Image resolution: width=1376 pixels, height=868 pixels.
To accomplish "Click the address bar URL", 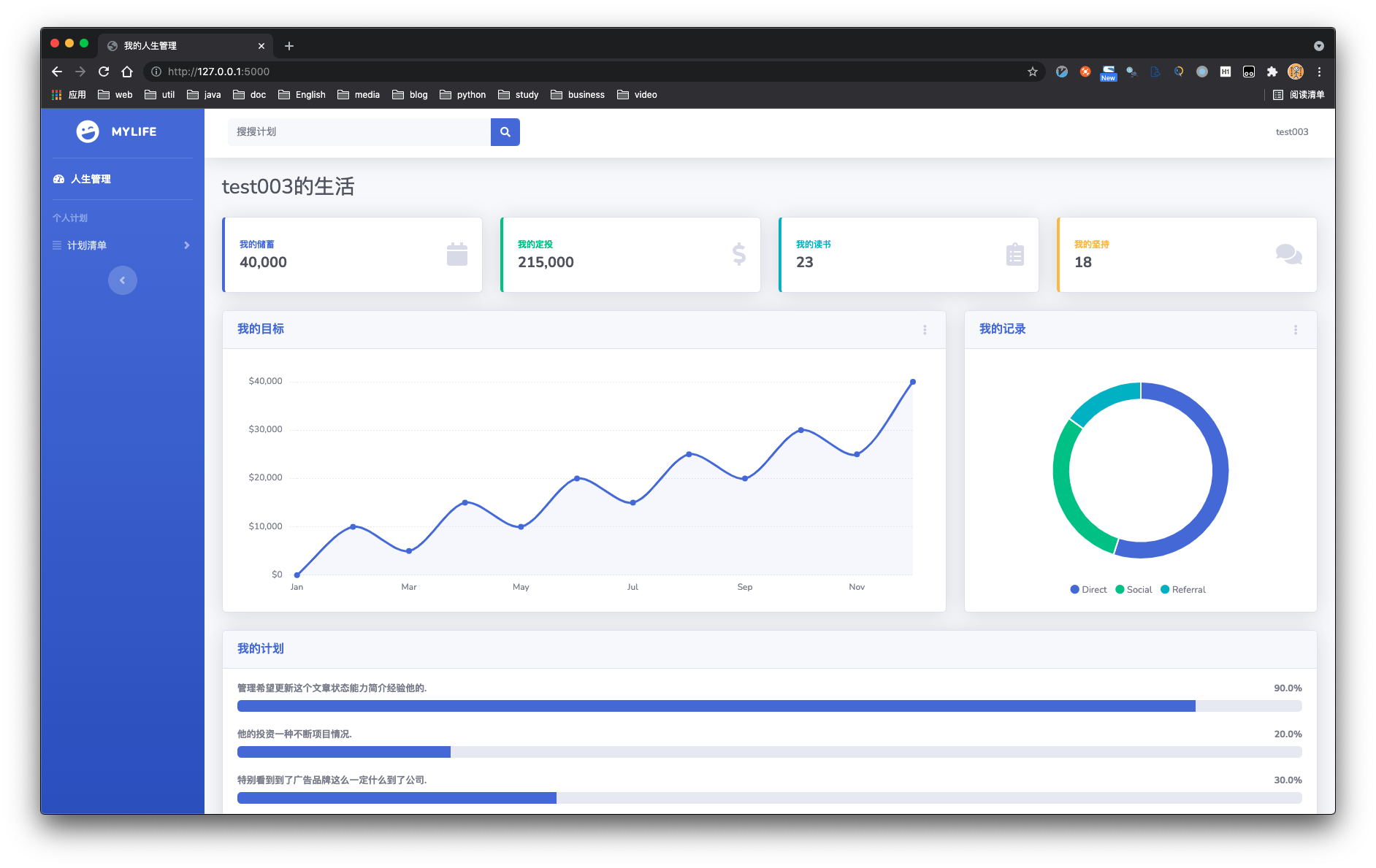I will (x=218, y=72).
